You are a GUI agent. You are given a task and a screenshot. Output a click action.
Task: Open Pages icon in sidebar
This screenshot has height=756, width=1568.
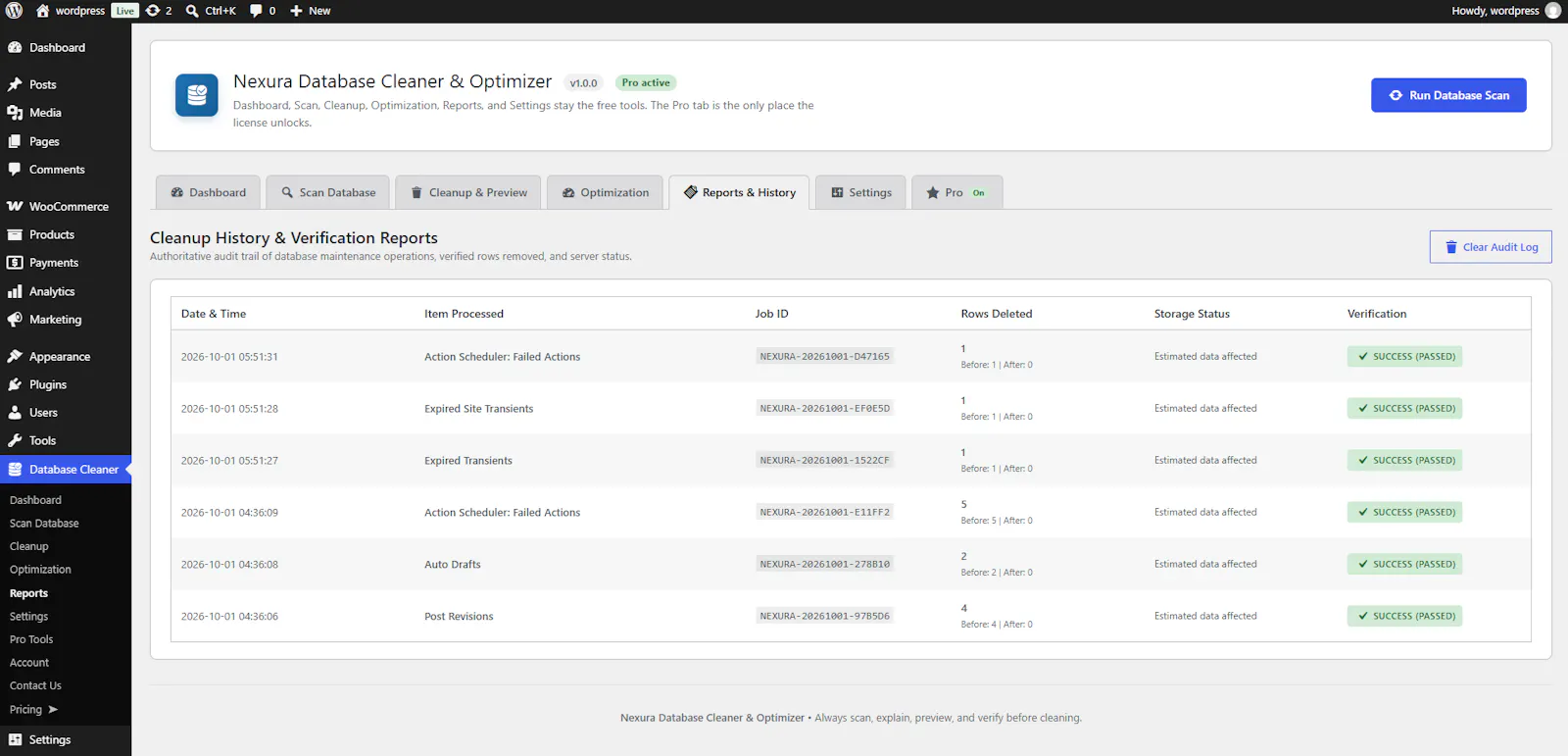(15, 141)
